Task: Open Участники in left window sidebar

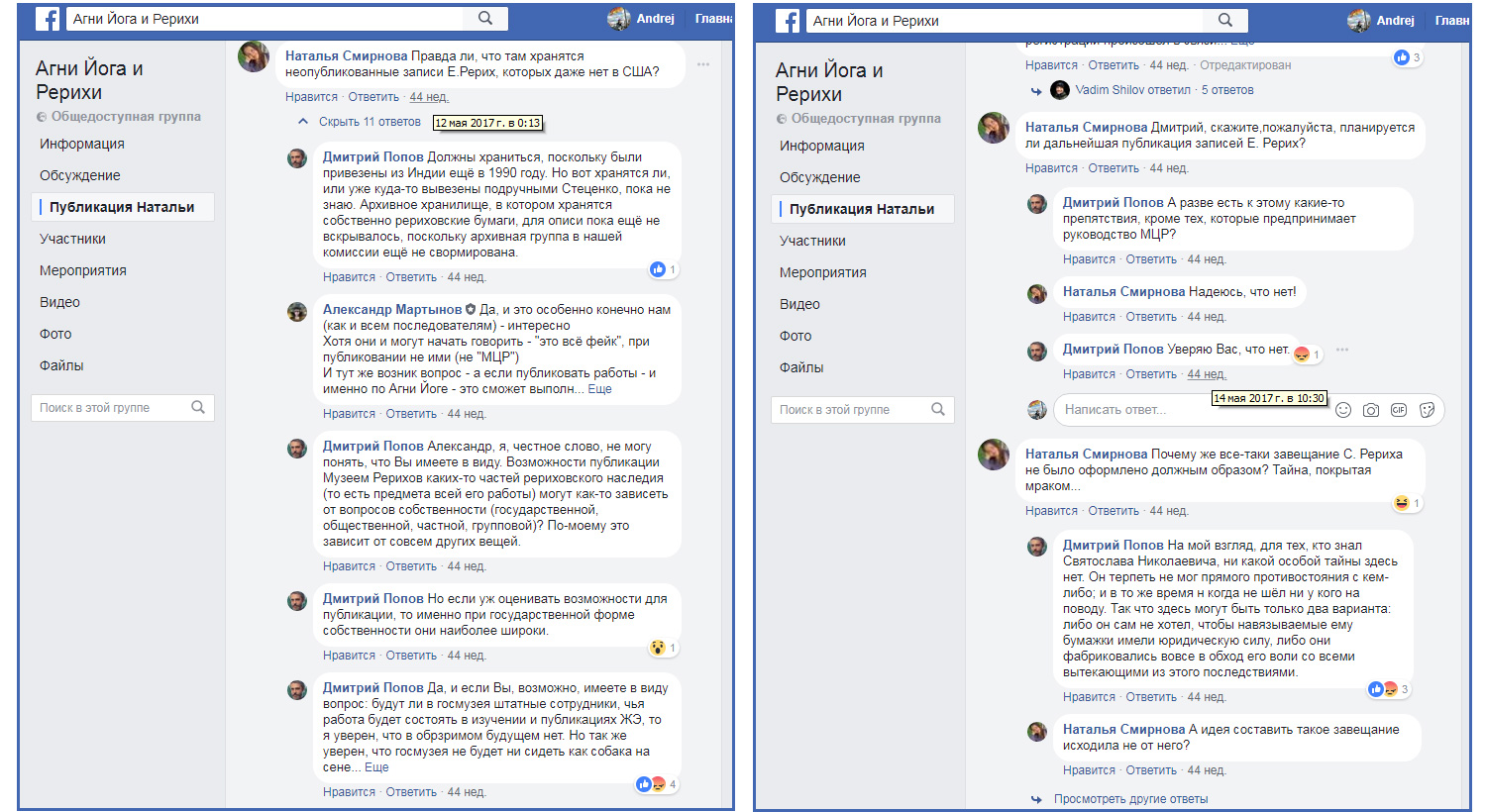Action: click(72, 239)
